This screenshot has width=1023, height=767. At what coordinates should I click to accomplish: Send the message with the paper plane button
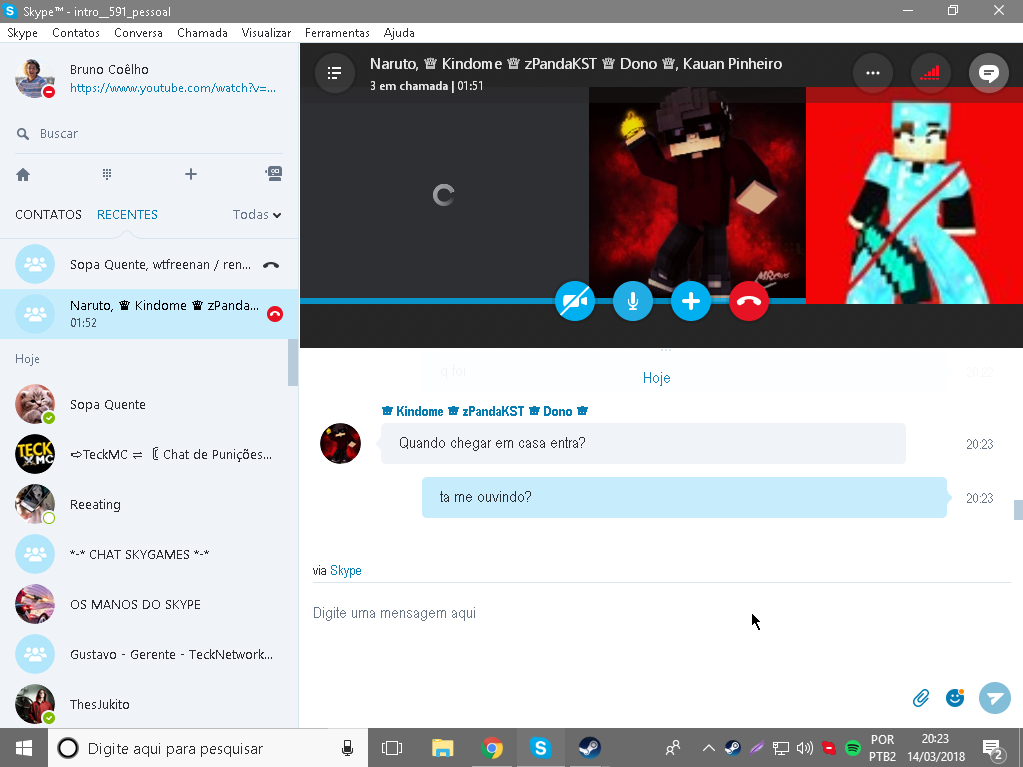995,699
